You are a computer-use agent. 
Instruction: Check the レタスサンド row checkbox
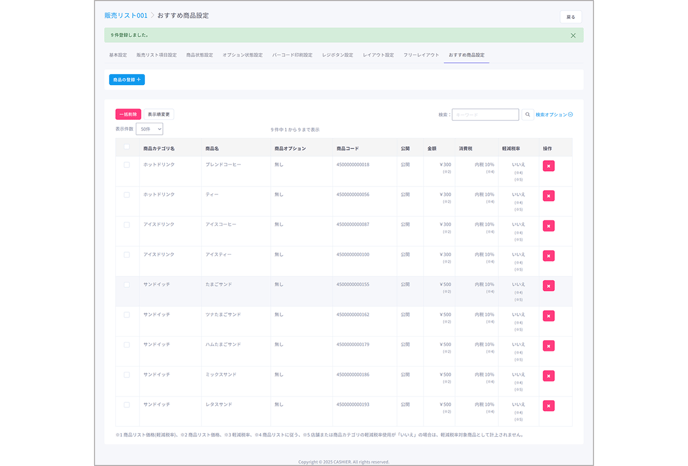[127, 405]
